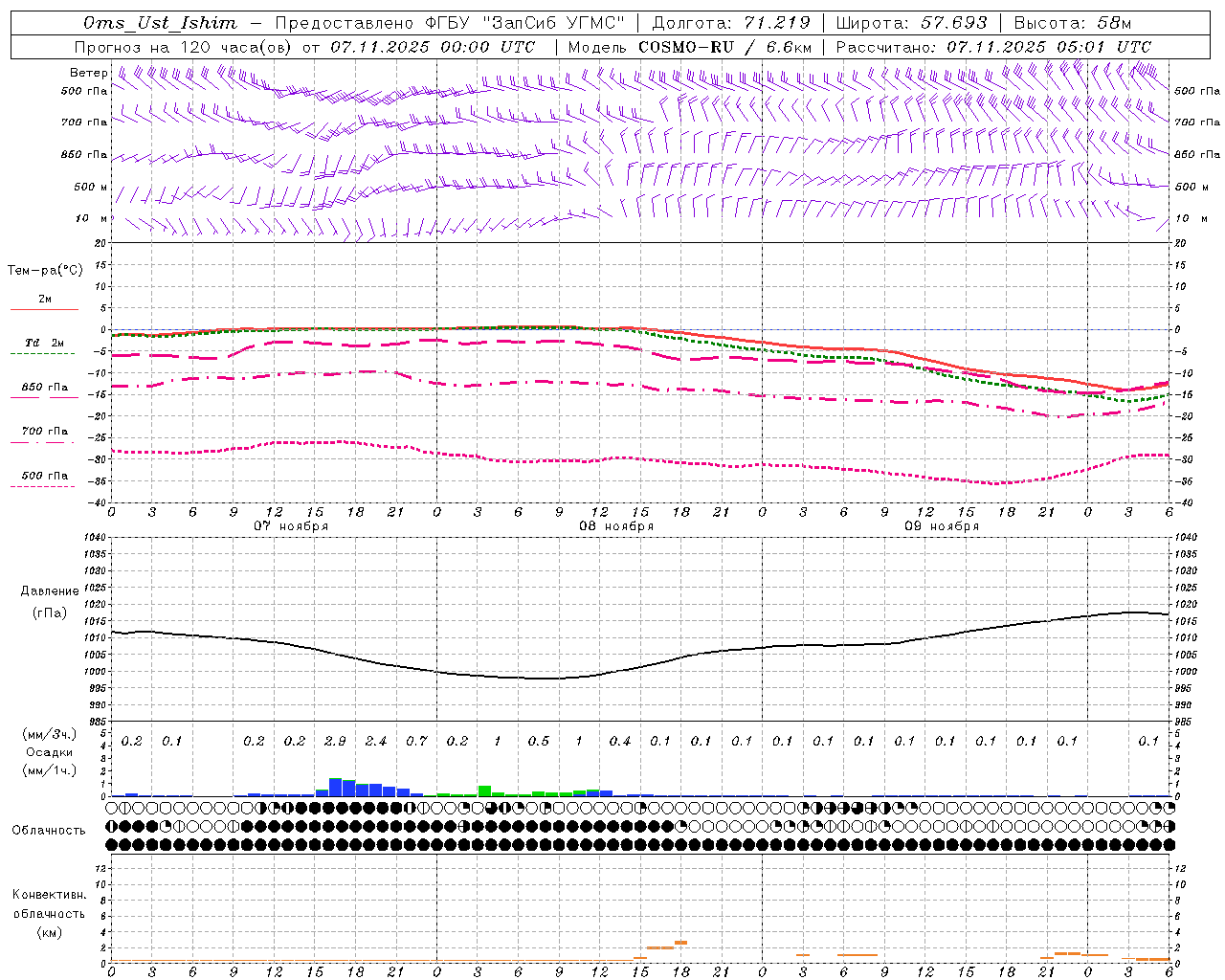The height and width of the screenshot is (980, 1225).
Task: Click the "(мм/3ч.)" unit label
Action: coord(48,734)
